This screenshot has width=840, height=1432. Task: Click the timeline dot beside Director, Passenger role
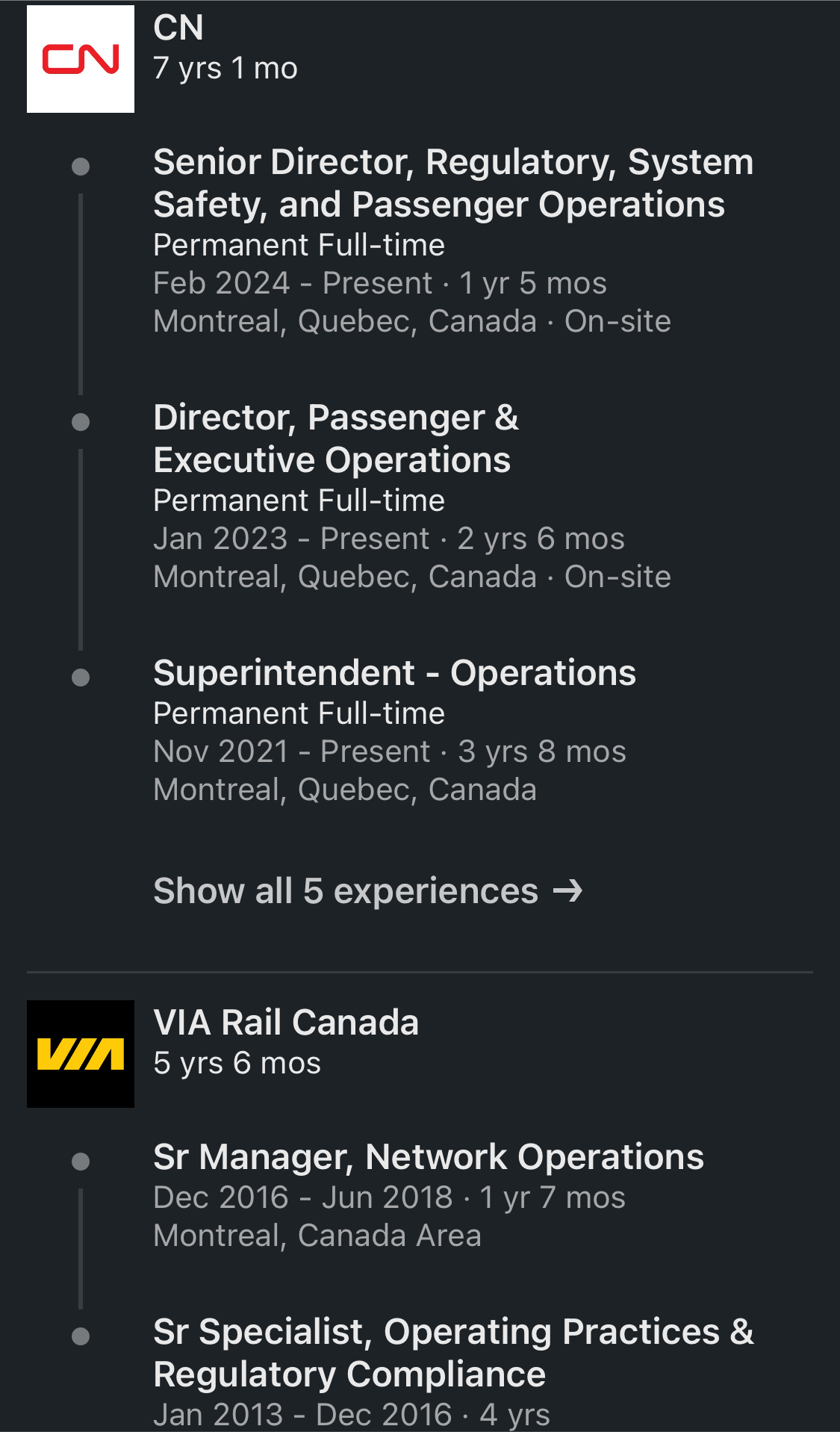[81, 422]
